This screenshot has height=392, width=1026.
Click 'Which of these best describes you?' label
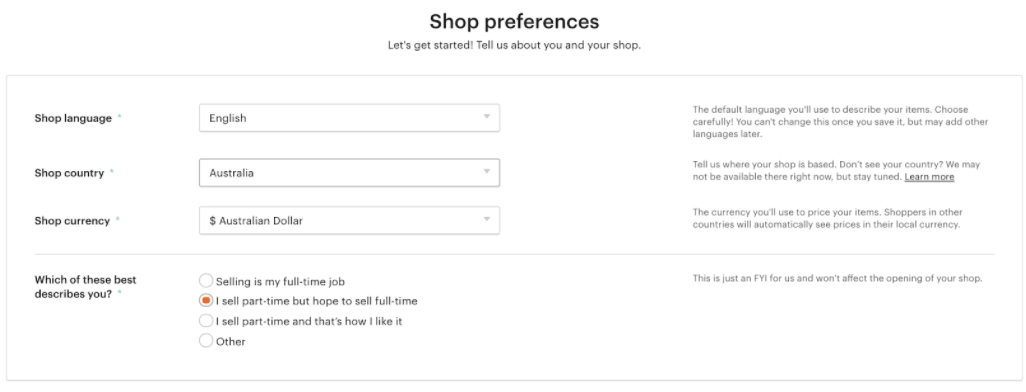[x=85, y=287]
